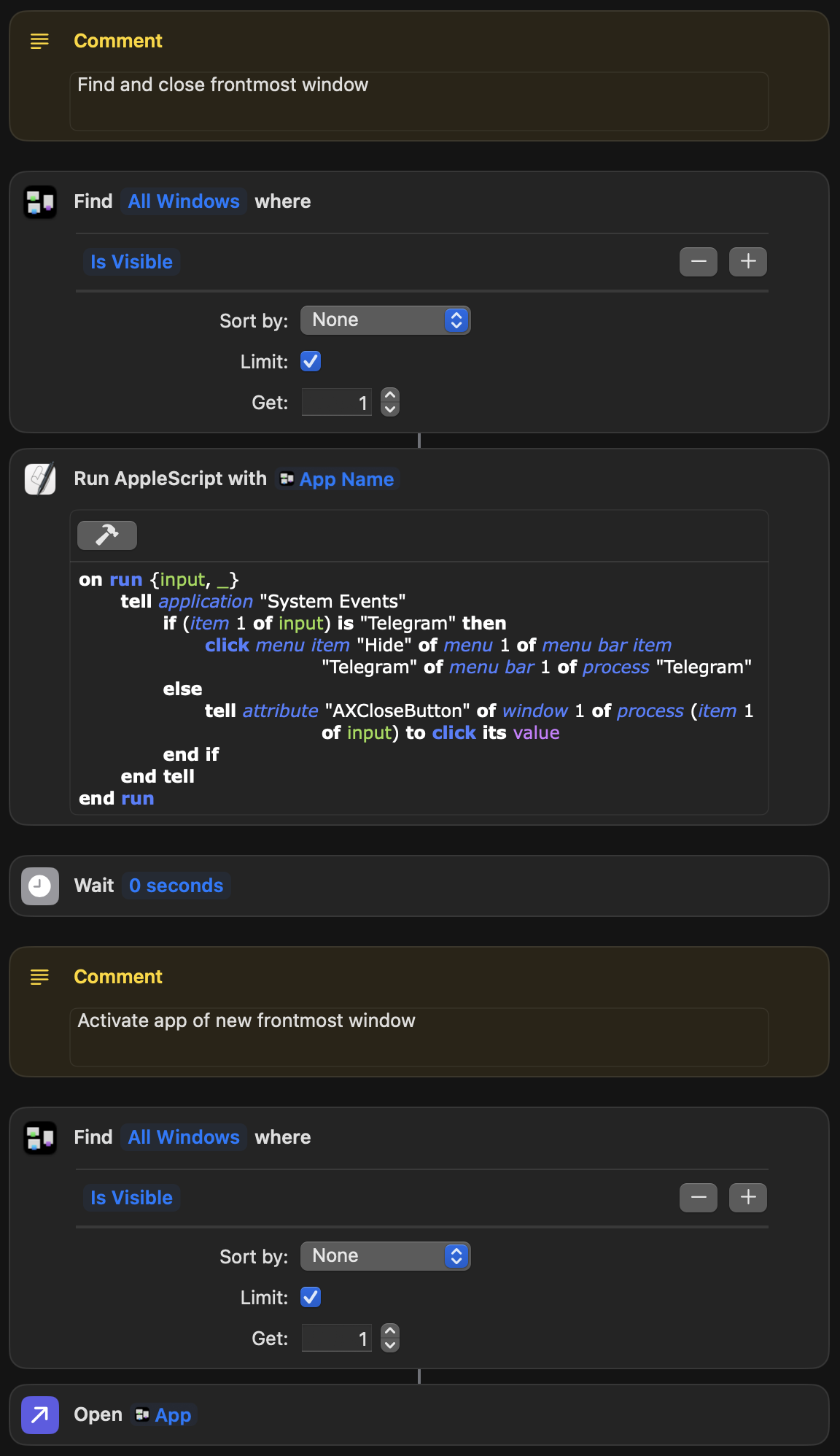Click the hammer compile button in AppleScript
Viewport: 840px width, 1456px height.
coord(107,535)
